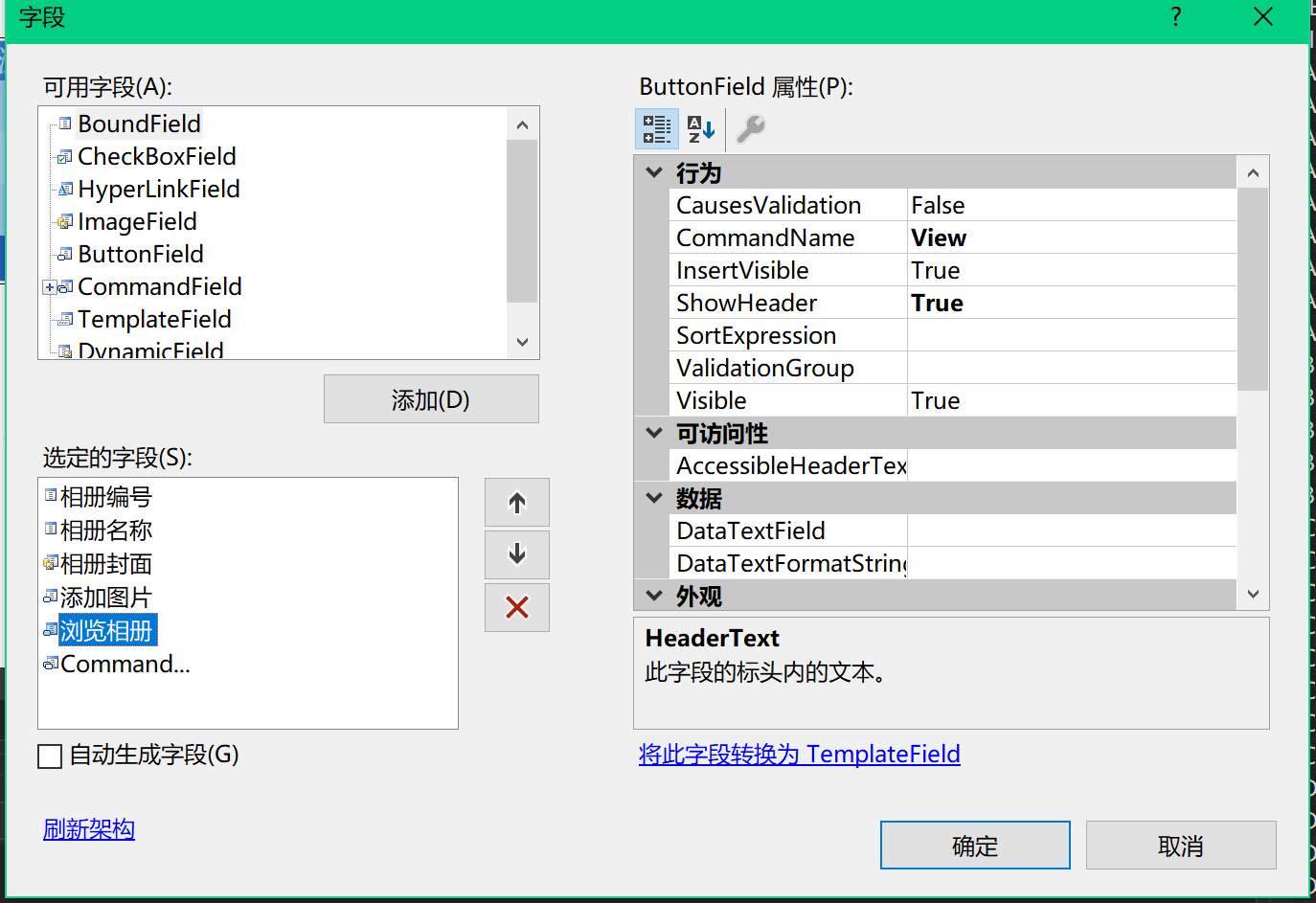Image resolution: width=1316 pixels, height=903 pixels.
Task: Click 将此字段转换为 TemplateField link
Action: click(x=800, y=754)
